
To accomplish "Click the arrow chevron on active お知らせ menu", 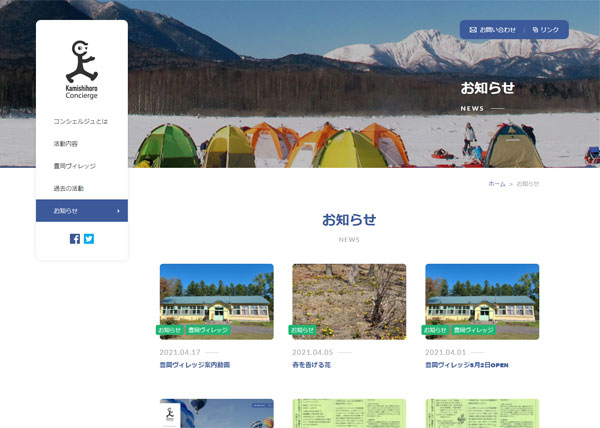I will [x=118, y=211].
